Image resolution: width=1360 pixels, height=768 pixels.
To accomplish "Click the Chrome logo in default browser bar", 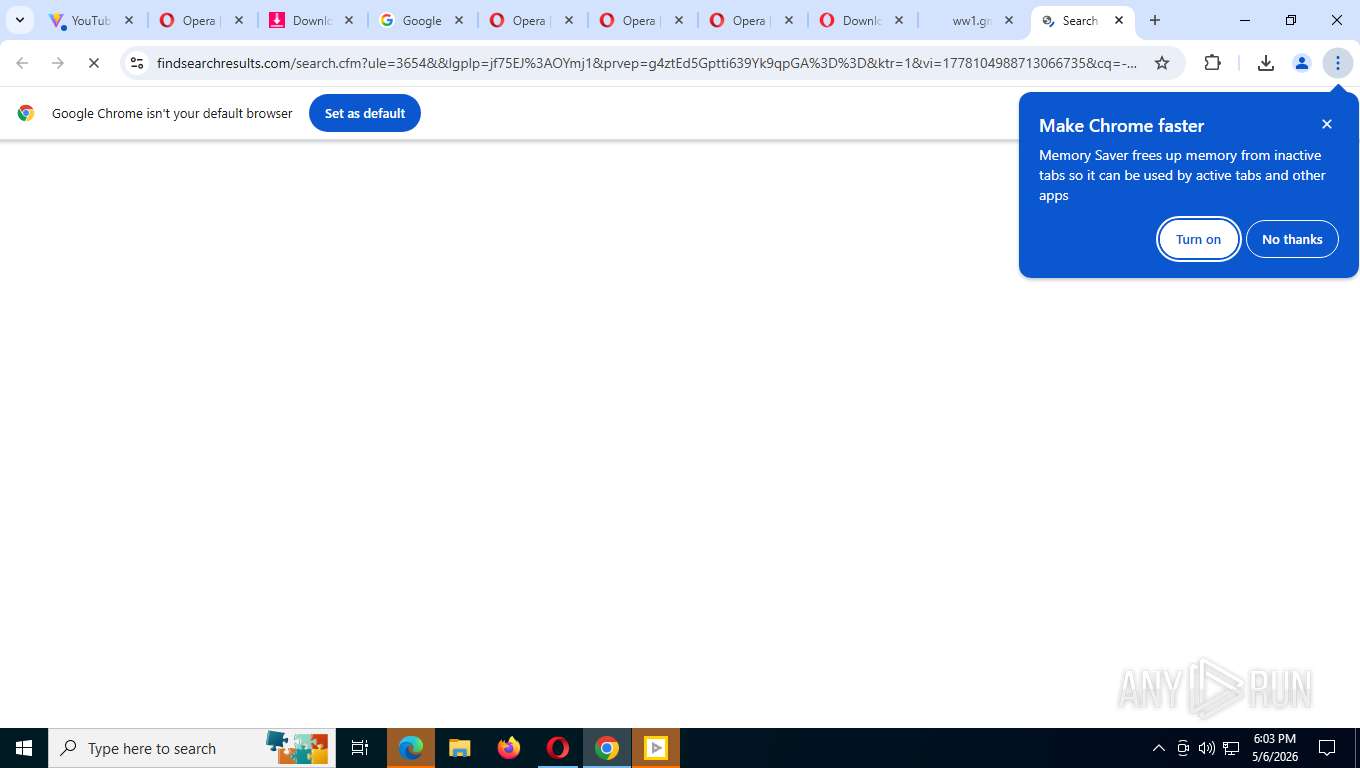I will point(26,113).
